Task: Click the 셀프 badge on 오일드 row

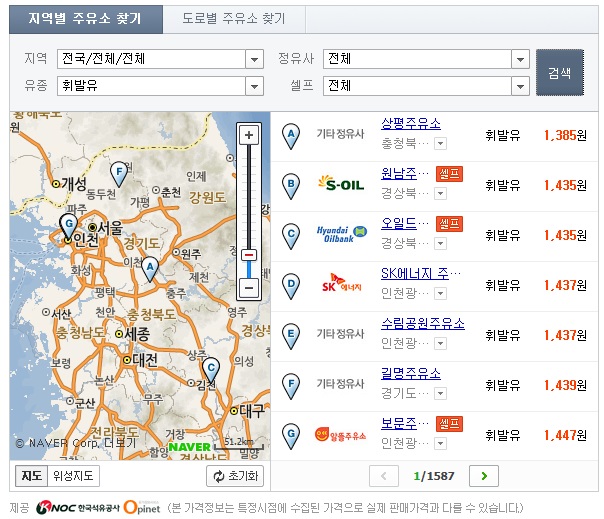Action: (449, 224)
